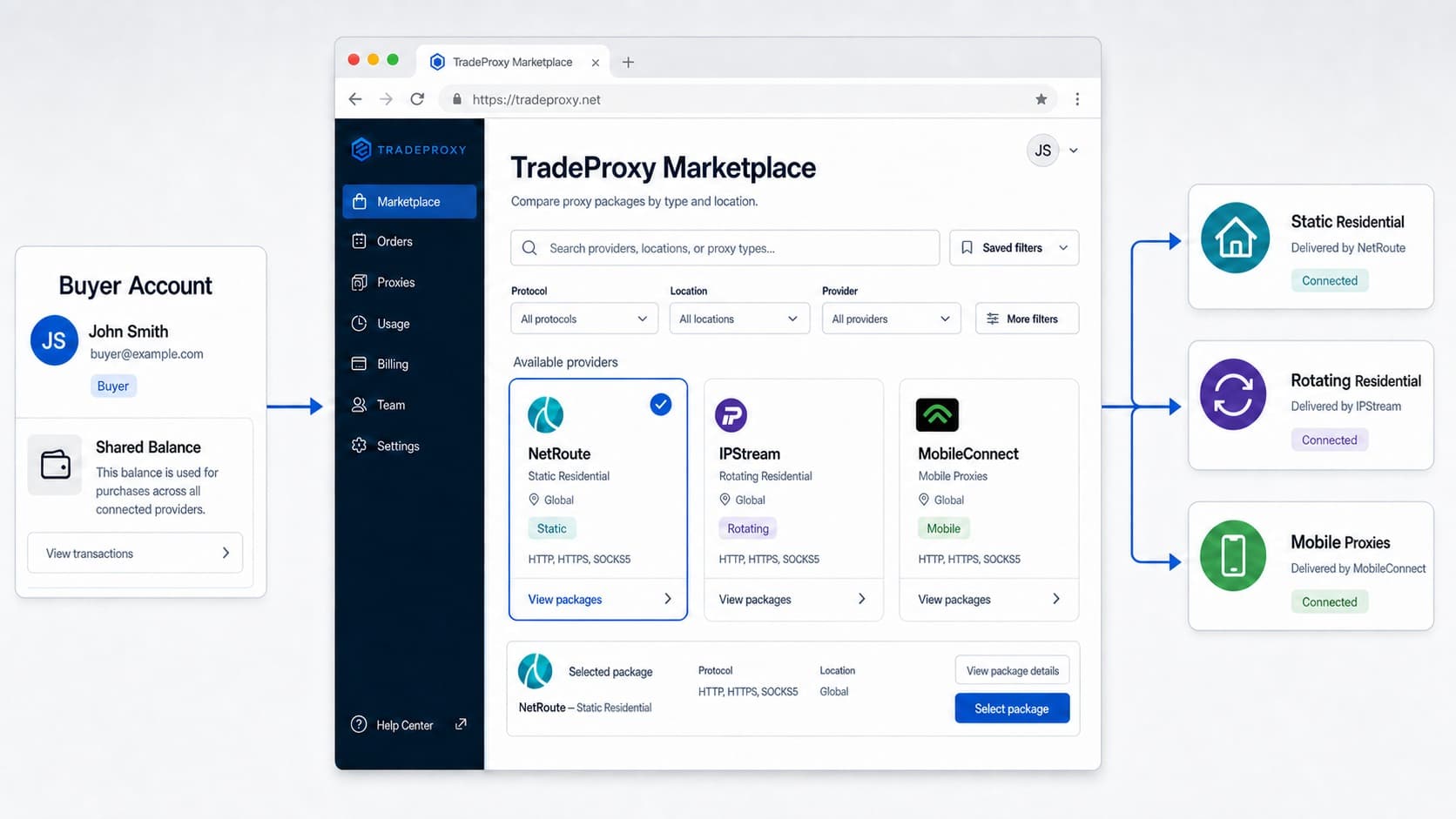Open the All locations dropdown
The width and height of the screenshot is (1456, 819).
click(739, 319)
